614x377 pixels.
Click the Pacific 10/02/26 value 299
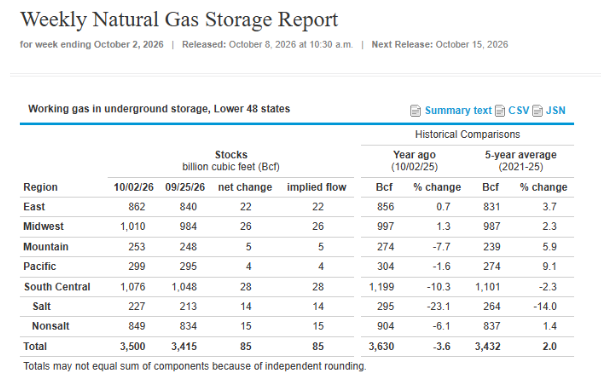coord(137,266)
